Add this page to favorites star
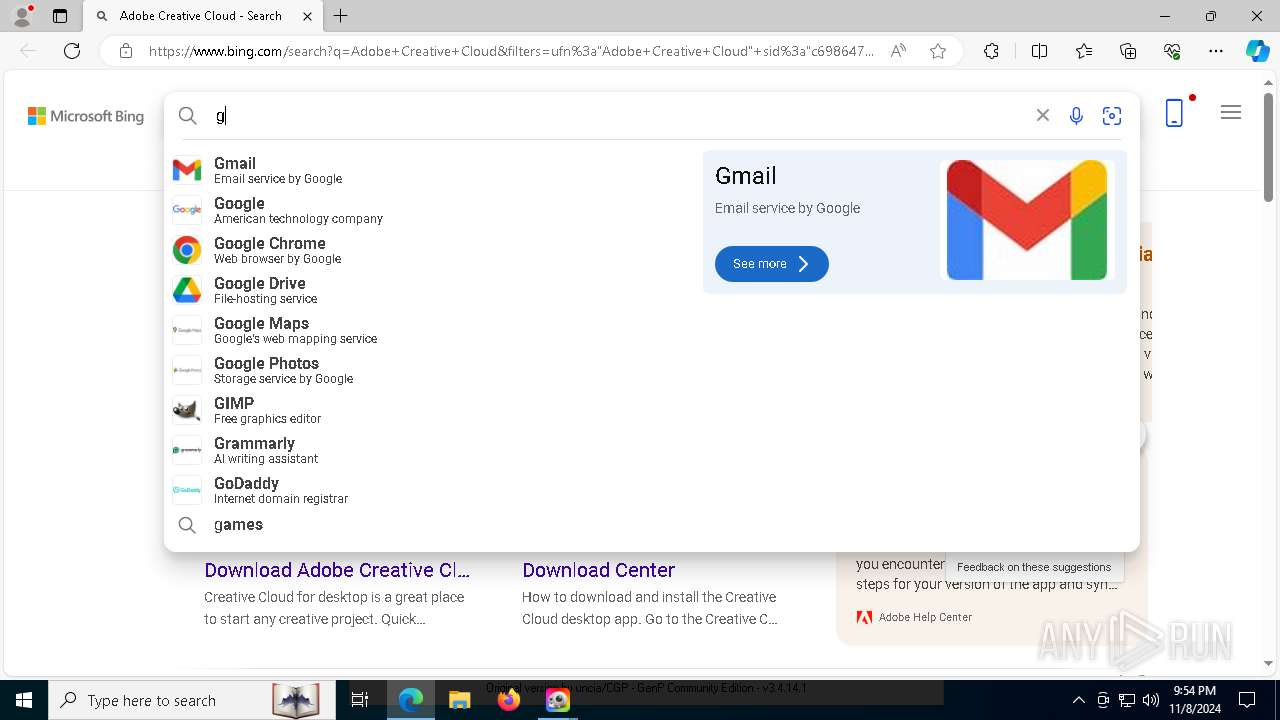 tap(938, 51)
